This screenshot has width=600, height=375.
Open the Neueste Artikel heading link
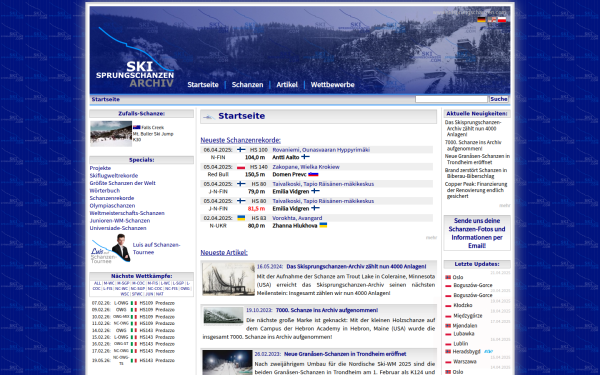click(224, 253)
